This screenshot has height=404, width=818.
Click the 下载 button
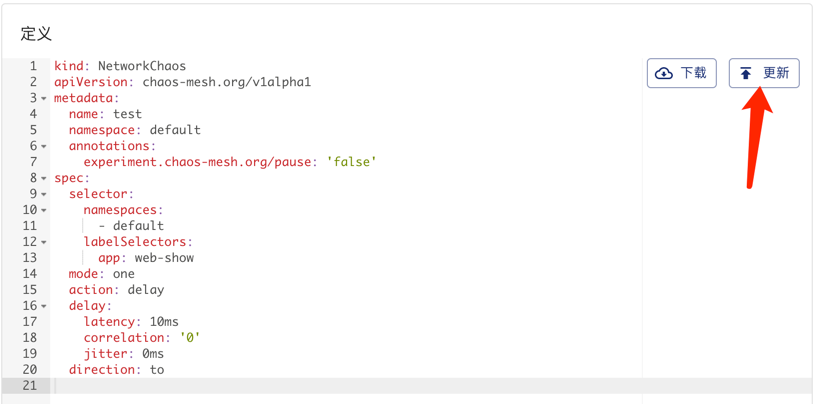pyautogui.click(x=682, y=73)
